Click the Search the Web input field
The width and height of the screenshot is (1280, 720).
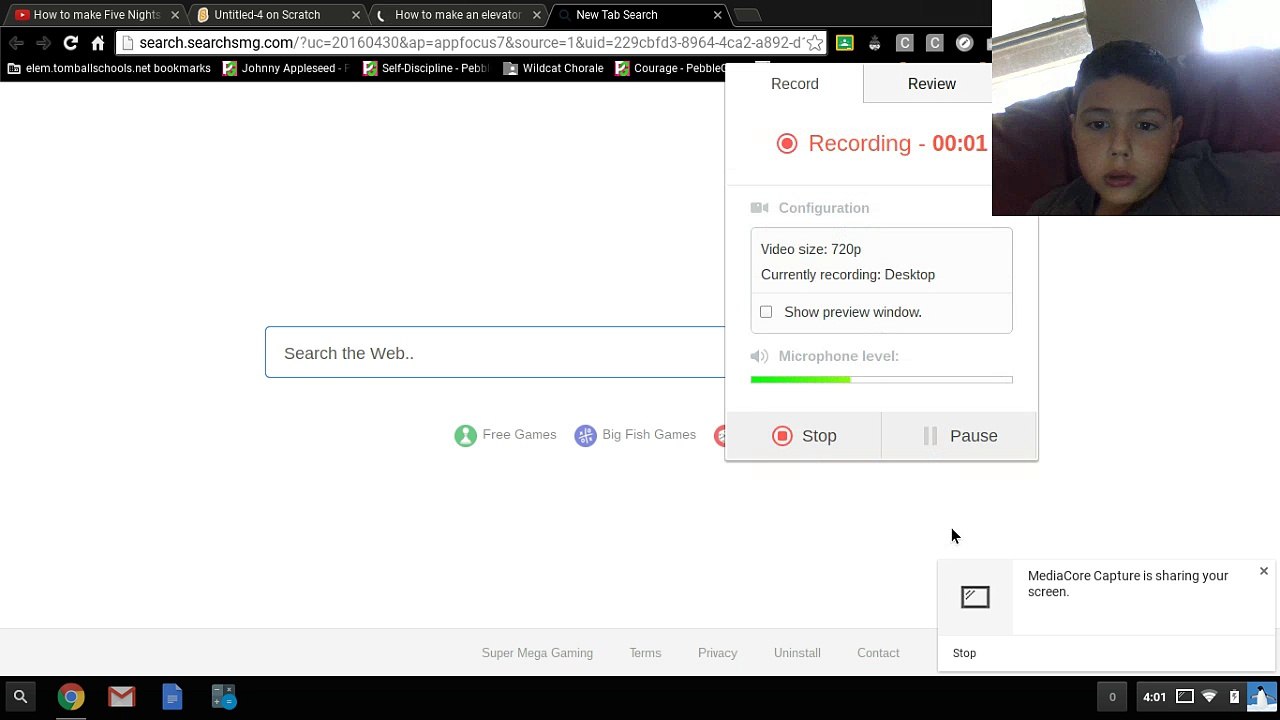(x=495, y=353)
